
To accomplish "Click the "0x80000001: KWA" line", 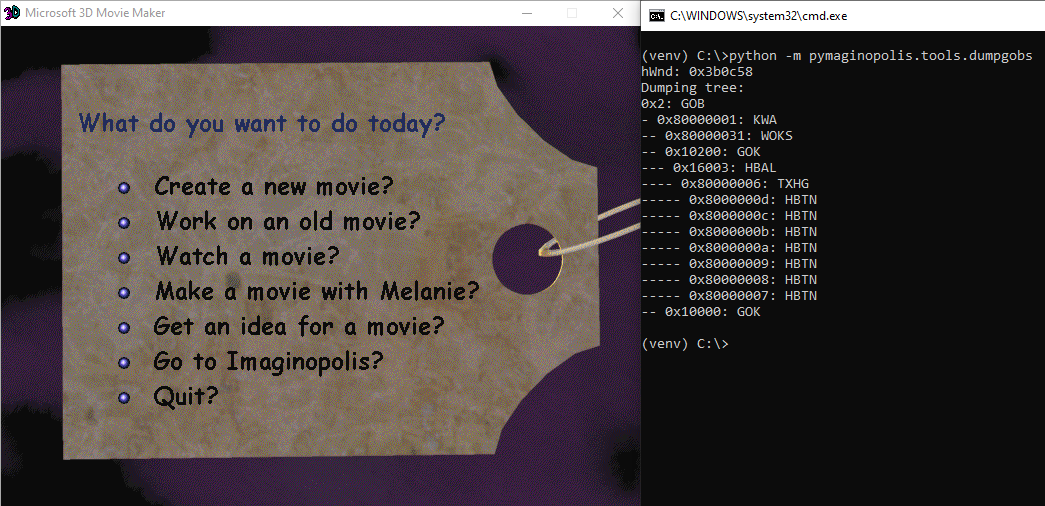I will click(x=708, y=120).
